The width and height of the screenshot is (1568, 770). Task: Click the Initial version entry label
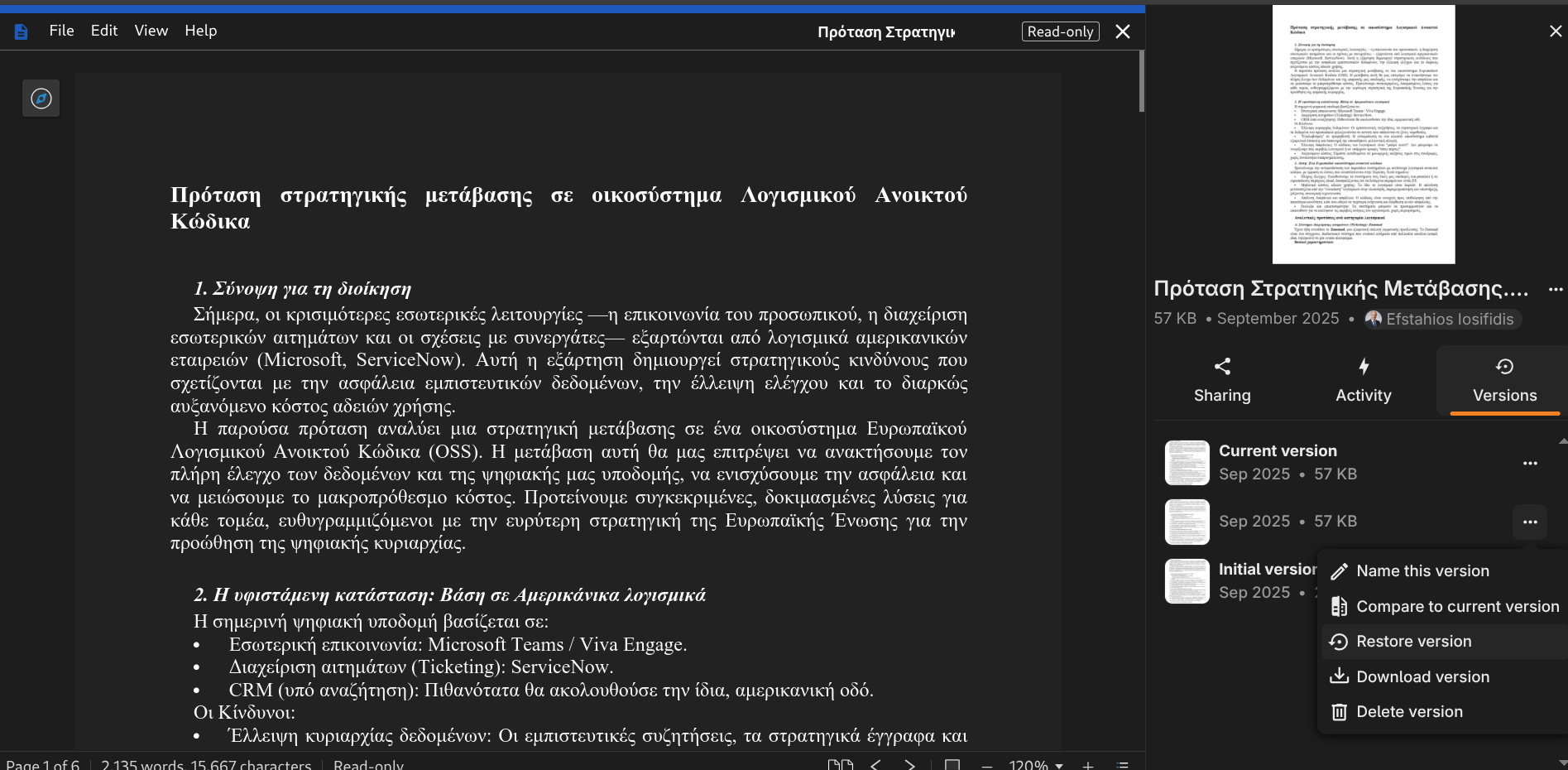click(1268, 569)
